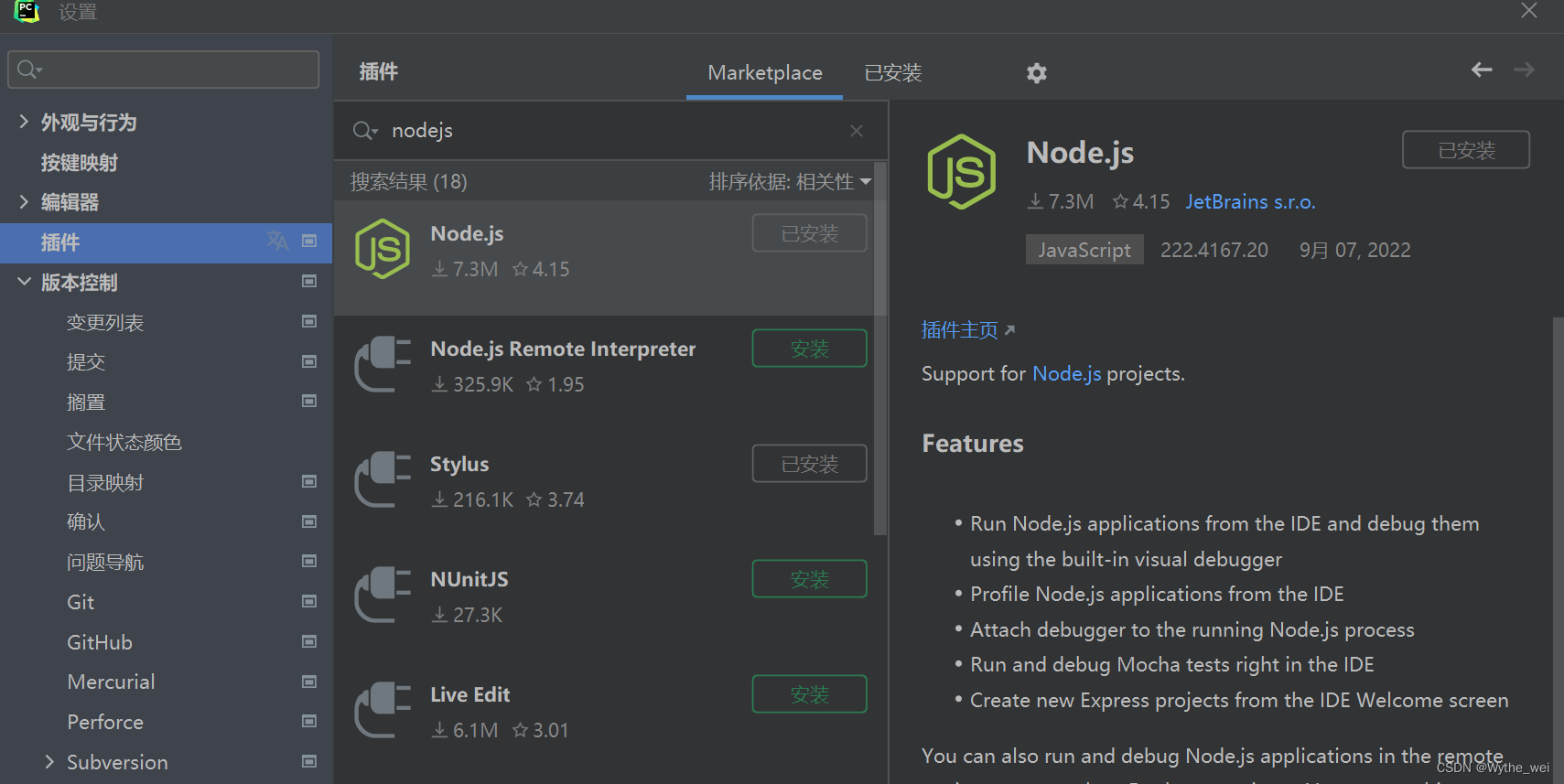
Task: Click NUnitJS plugin plug icon
Action: pos(383,595)
